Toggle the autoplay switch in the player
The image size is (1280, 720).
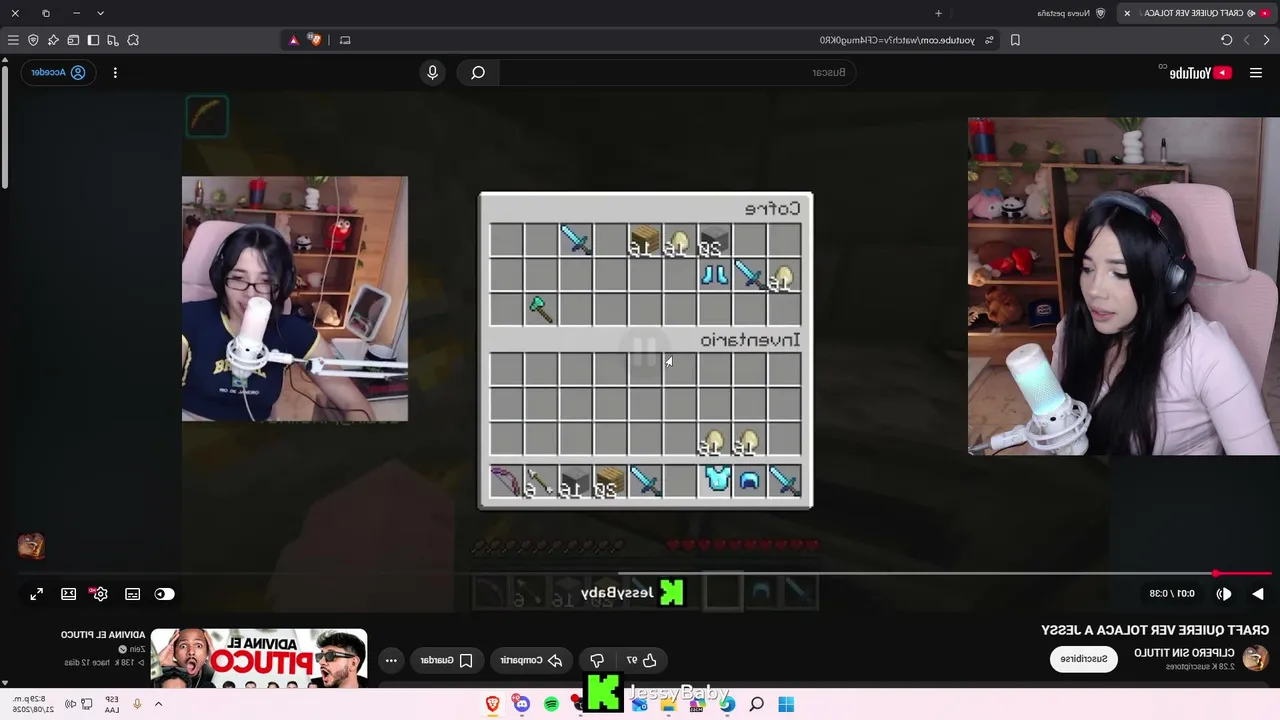[x=164, y=594]
